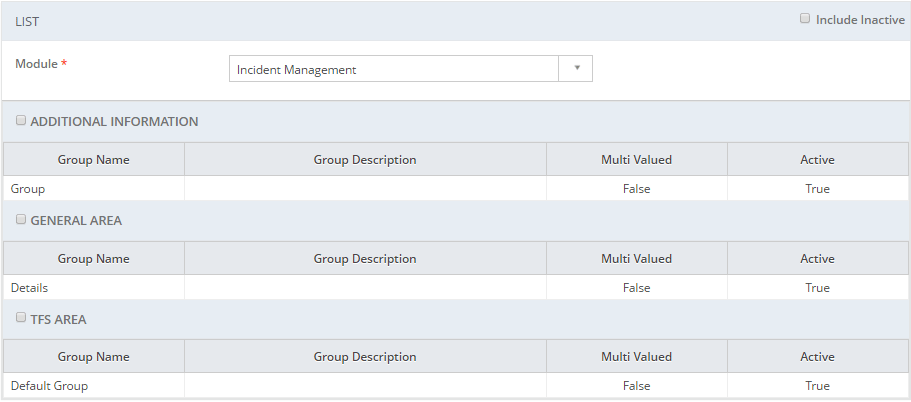Select the Default Group row in TFS Area
911x402 pixels.
(456, 386)
